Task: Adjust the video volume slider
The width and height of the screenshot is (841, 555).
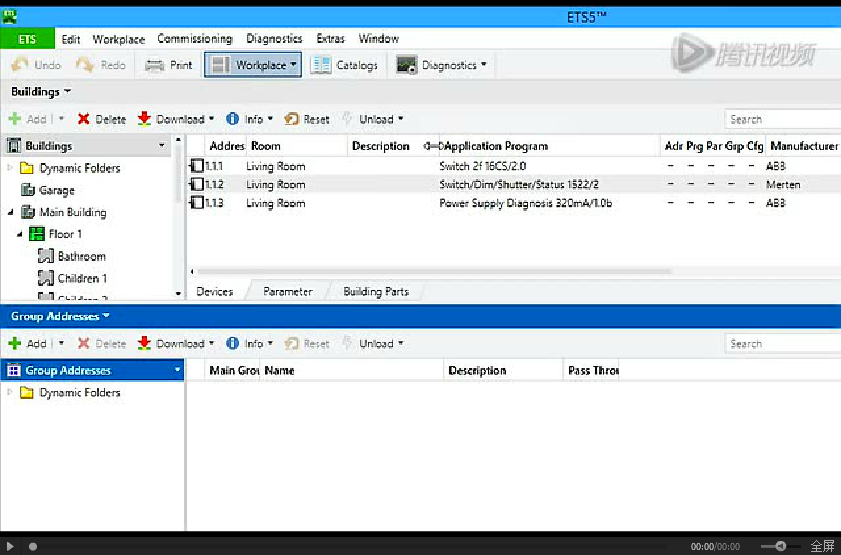Action: 780,546
